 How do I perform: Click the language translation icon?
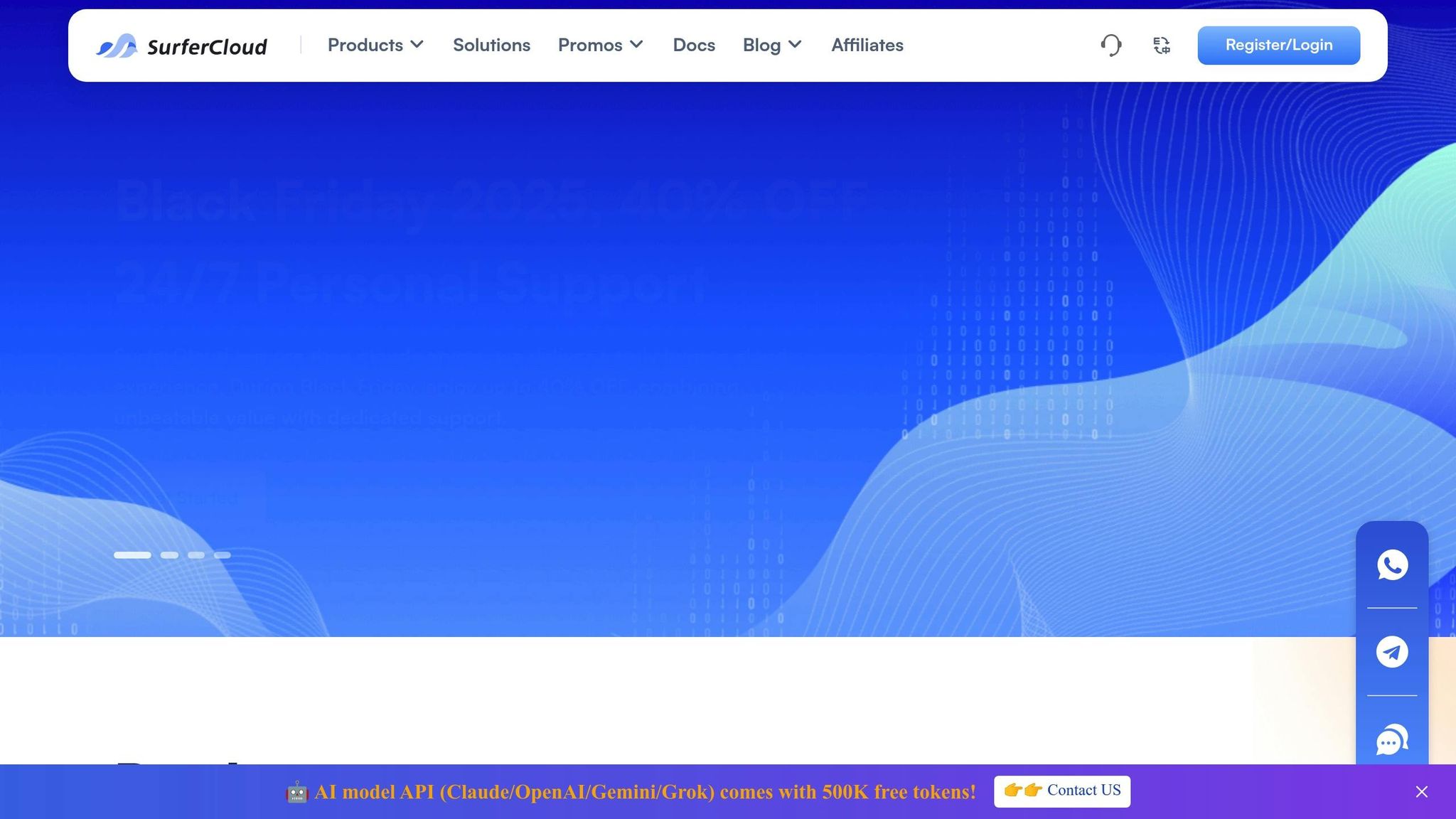[1162, 45]
